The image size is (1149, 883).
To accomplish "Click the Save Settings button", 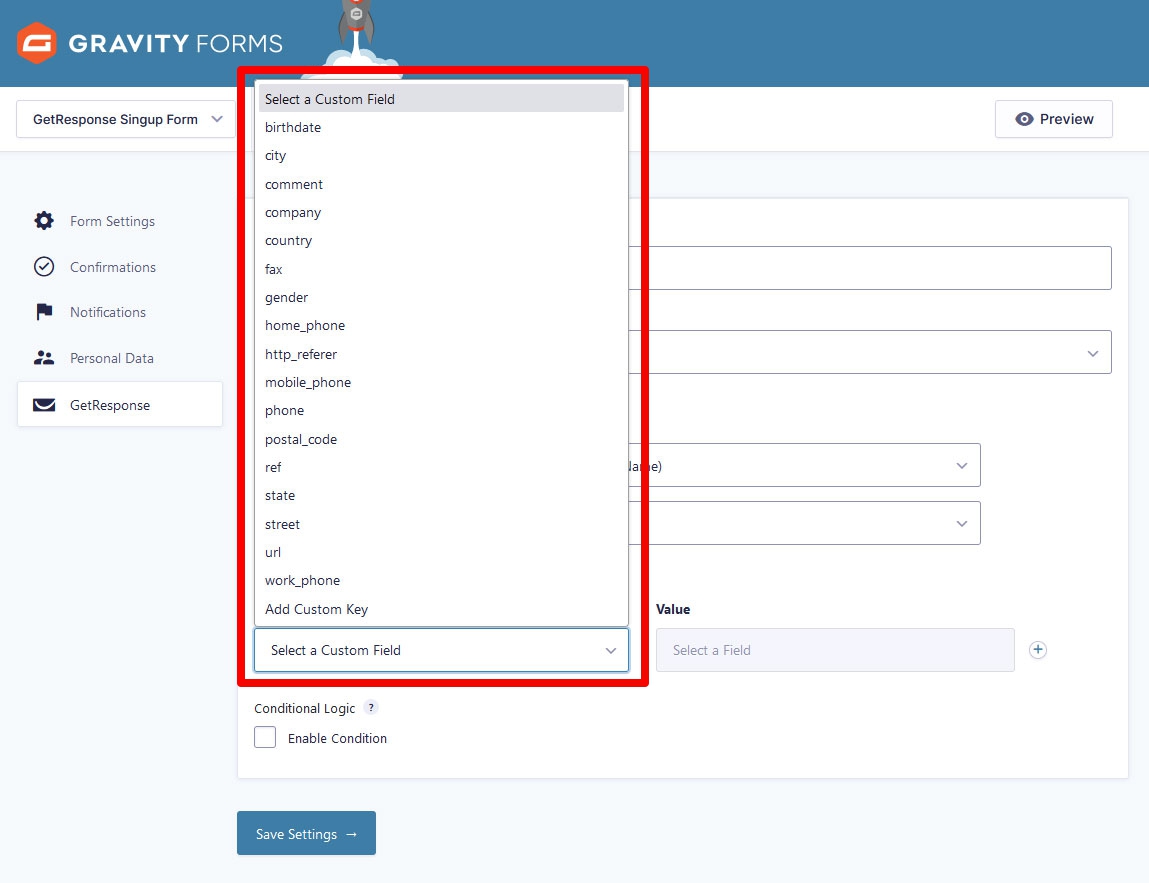I will pos(306,833).
